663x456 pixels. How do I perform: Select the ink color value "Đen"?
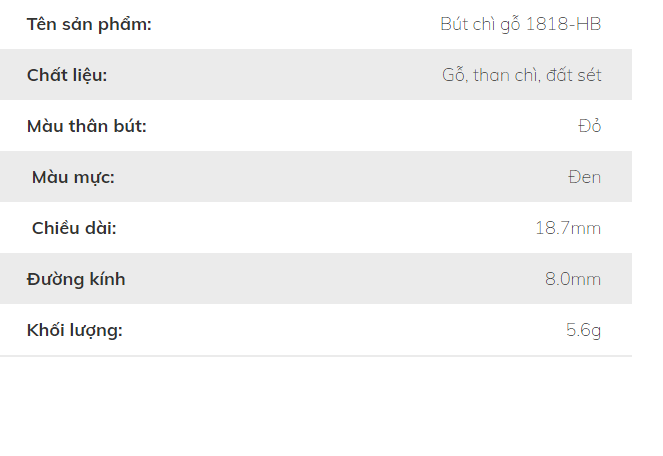tap(584, 177)
